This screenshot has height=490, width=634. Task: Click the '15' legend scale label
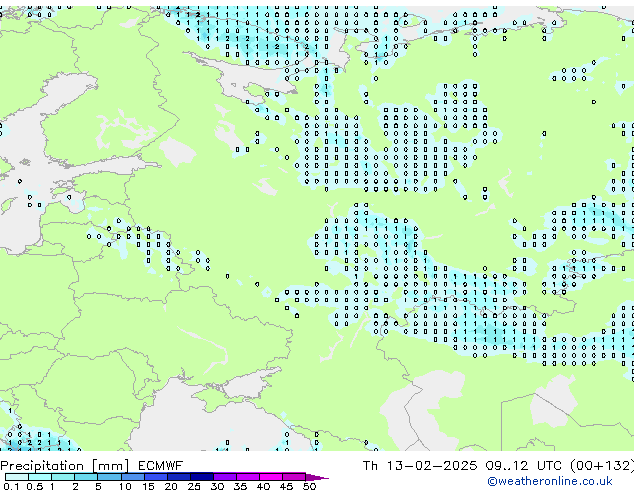tap(148, 486)
